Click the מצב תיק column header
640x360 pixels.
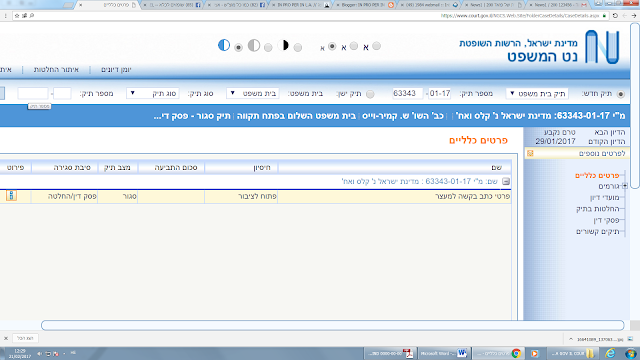coord(118,167)
